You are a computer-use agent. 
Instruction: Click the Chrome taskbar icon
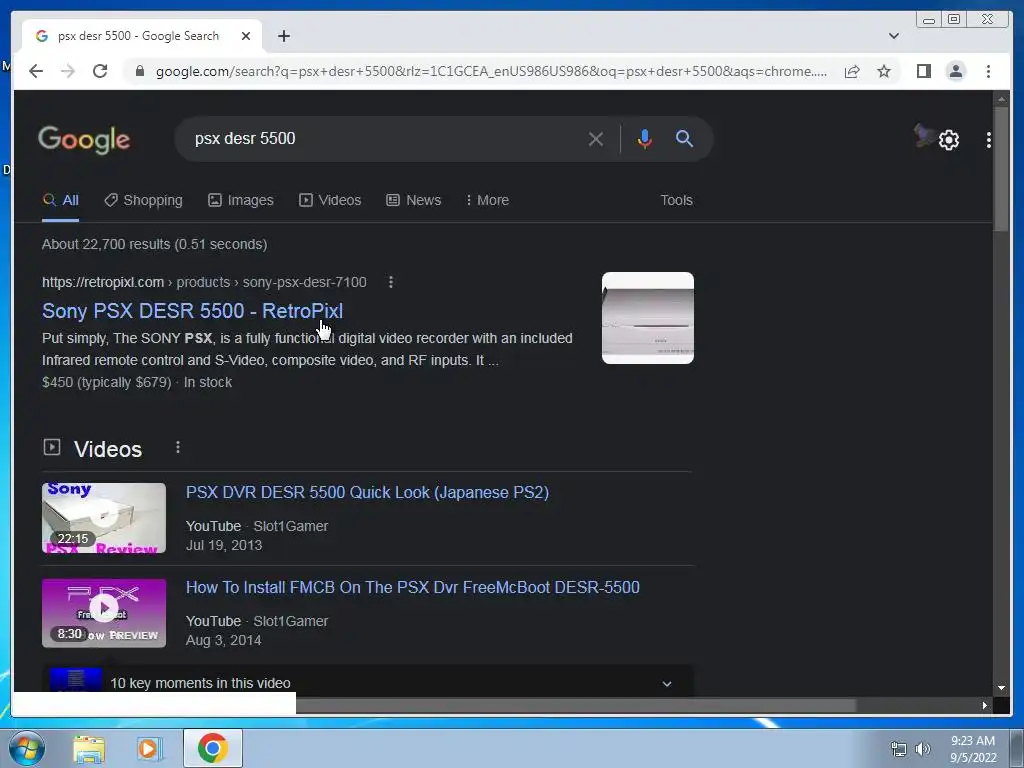[212, 748]
